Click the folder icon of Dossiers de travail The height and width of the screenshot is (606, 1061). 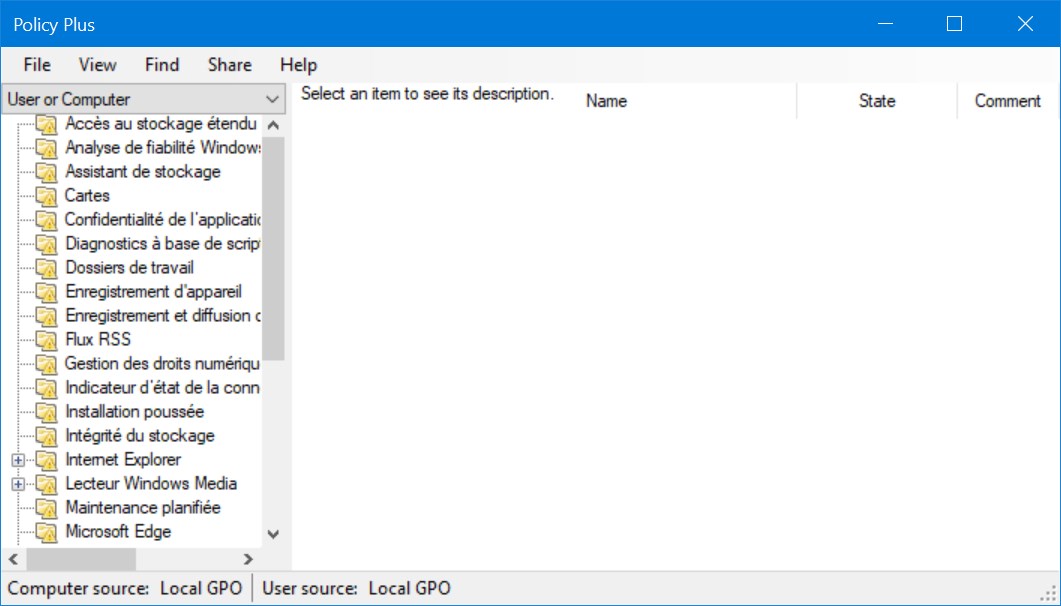click(46, 269)
